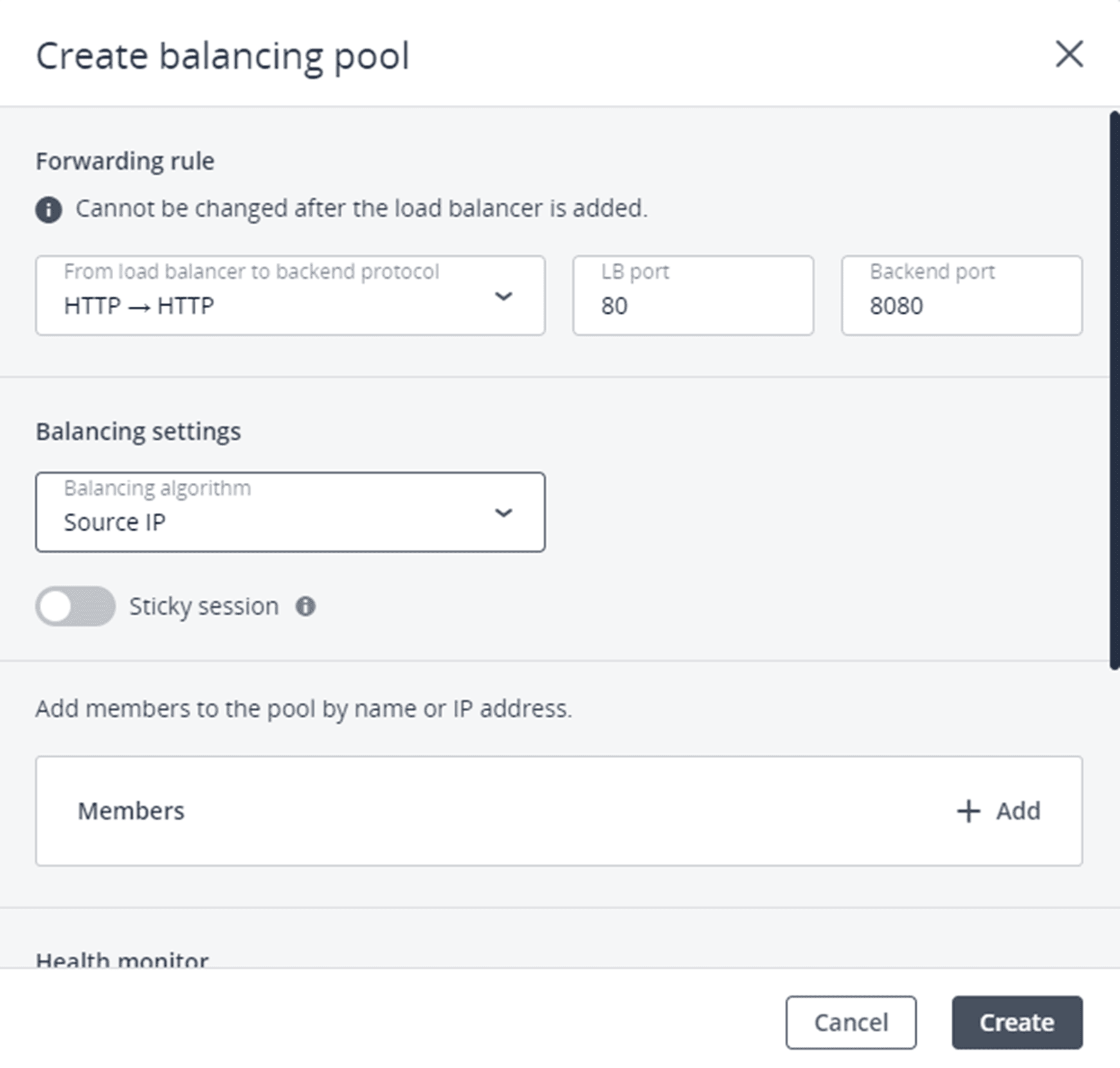Click the plus icon in the Members box
The height and width of the screenshot is (1068, 1120).
968,811
